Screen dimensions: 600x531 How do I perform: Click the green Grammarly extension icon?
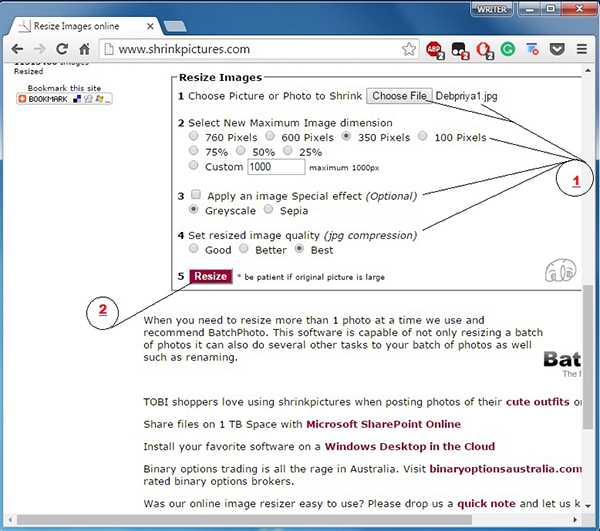pos(508,49)
